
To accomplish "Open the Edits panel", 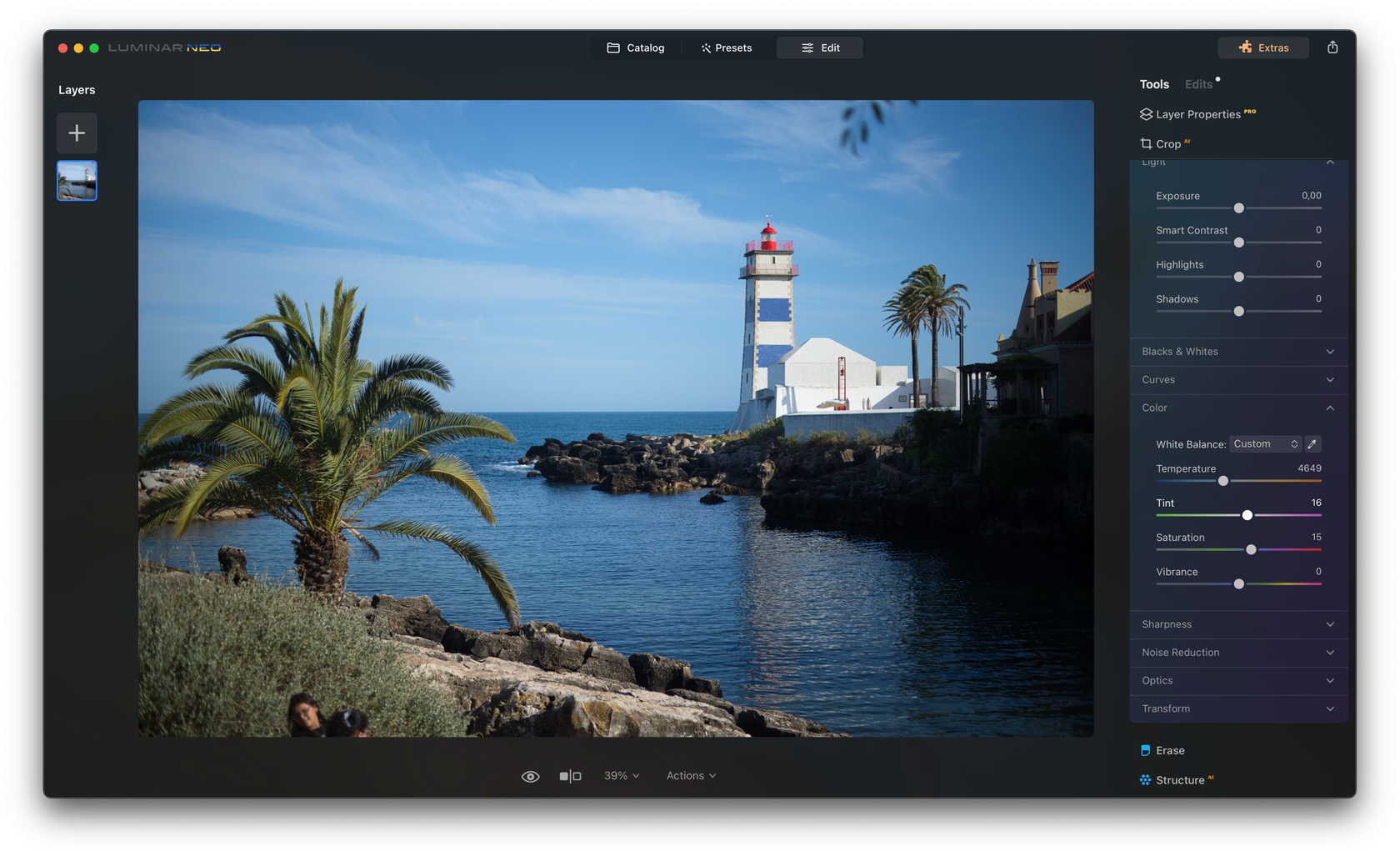I will click(x=1198, y=83).
